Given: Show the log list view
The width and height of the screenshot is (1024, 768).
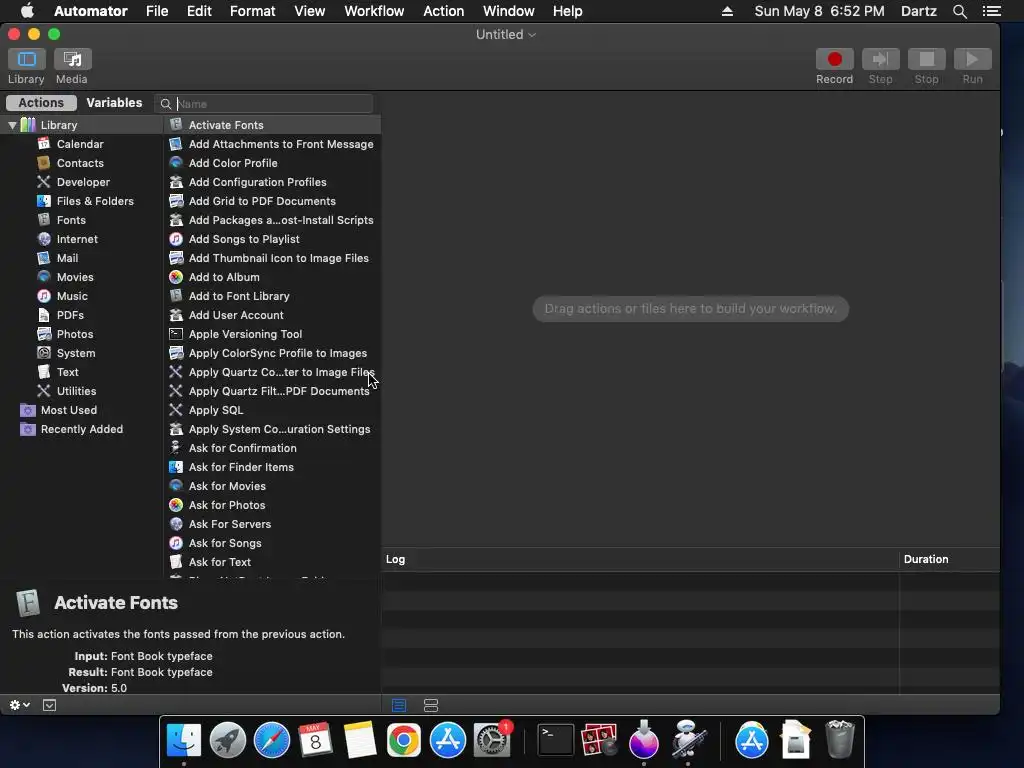Looking at the screenshot, I should (x=399, y=705).
